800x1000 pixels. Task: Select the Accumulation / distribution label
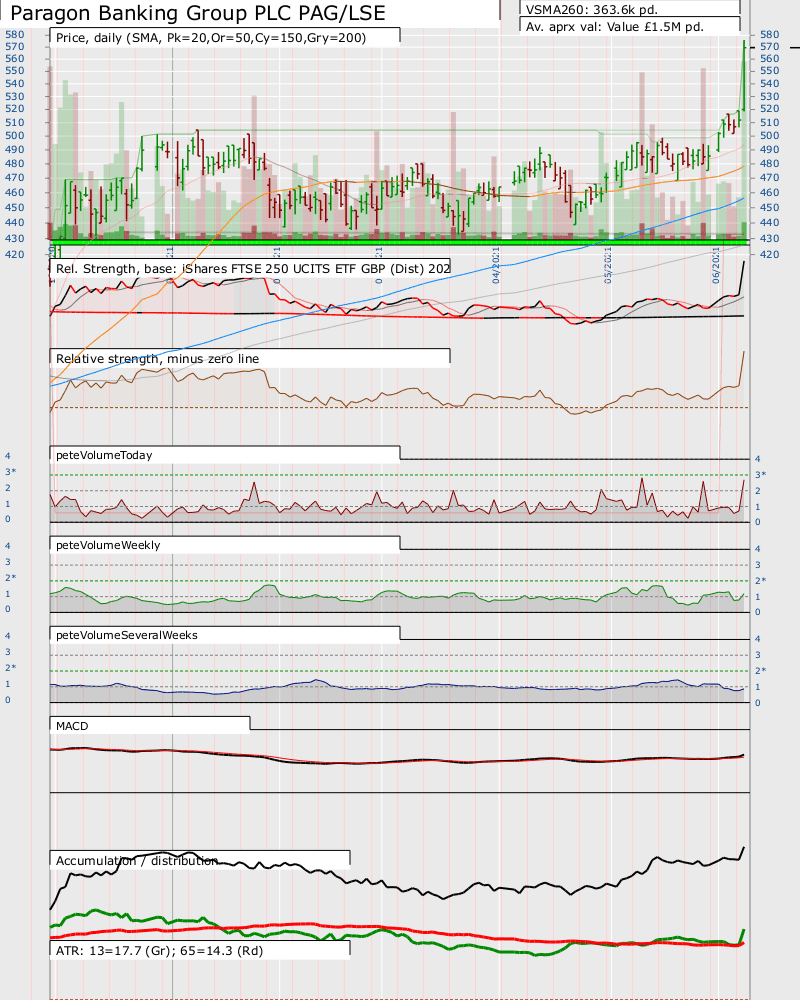[137, 860]
